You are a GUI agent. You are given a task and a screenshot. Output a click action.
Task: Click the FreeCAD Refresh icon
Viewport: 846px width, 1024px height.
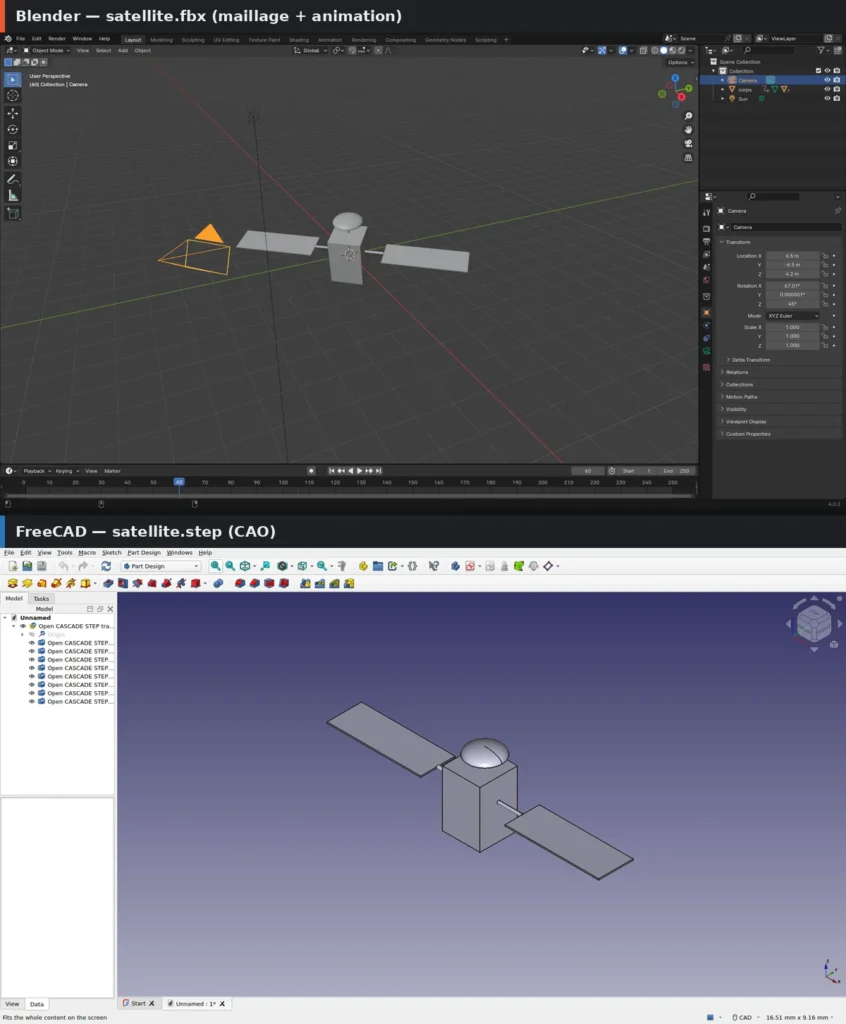pyautogui.click(x=106, y=566)
